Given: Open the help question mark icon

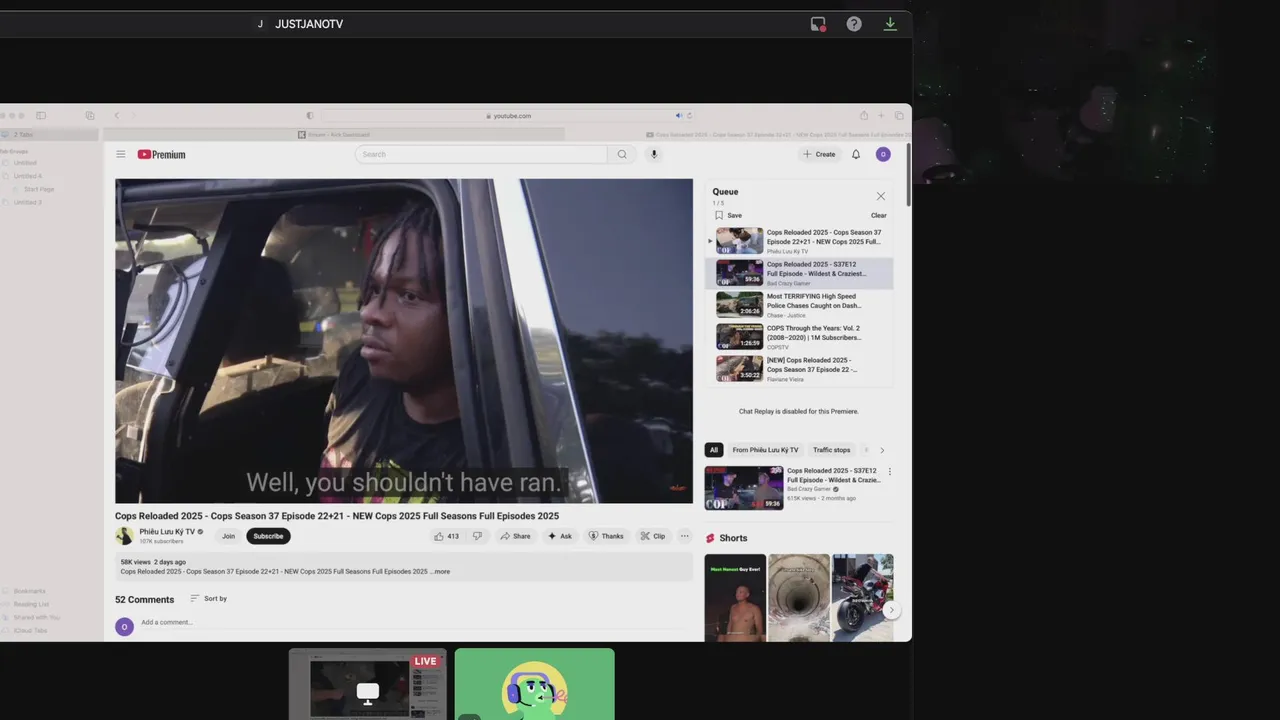Looking at the screenshot, I should point(854,24).
